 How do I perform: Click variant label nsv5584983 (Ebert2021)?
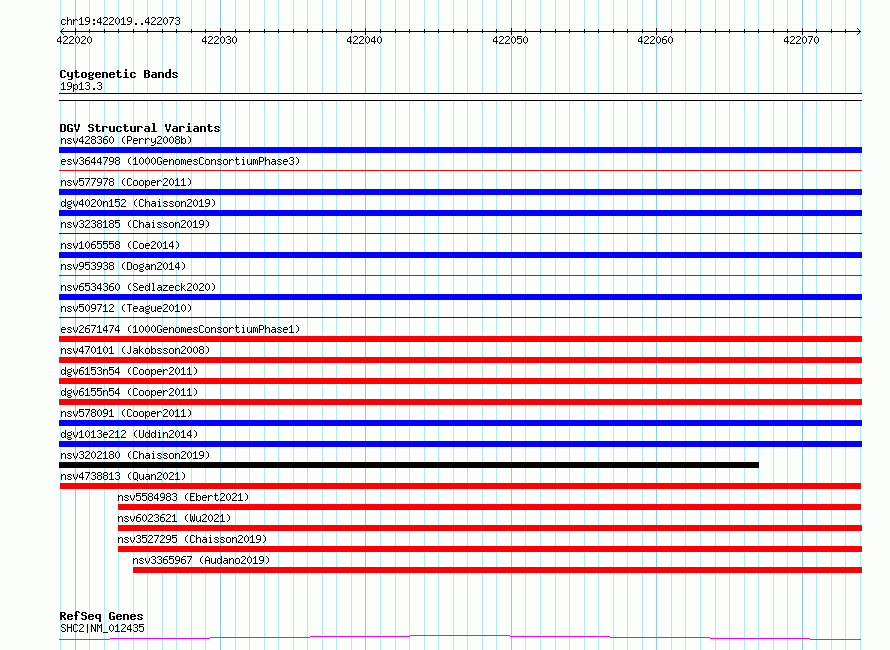183,497
